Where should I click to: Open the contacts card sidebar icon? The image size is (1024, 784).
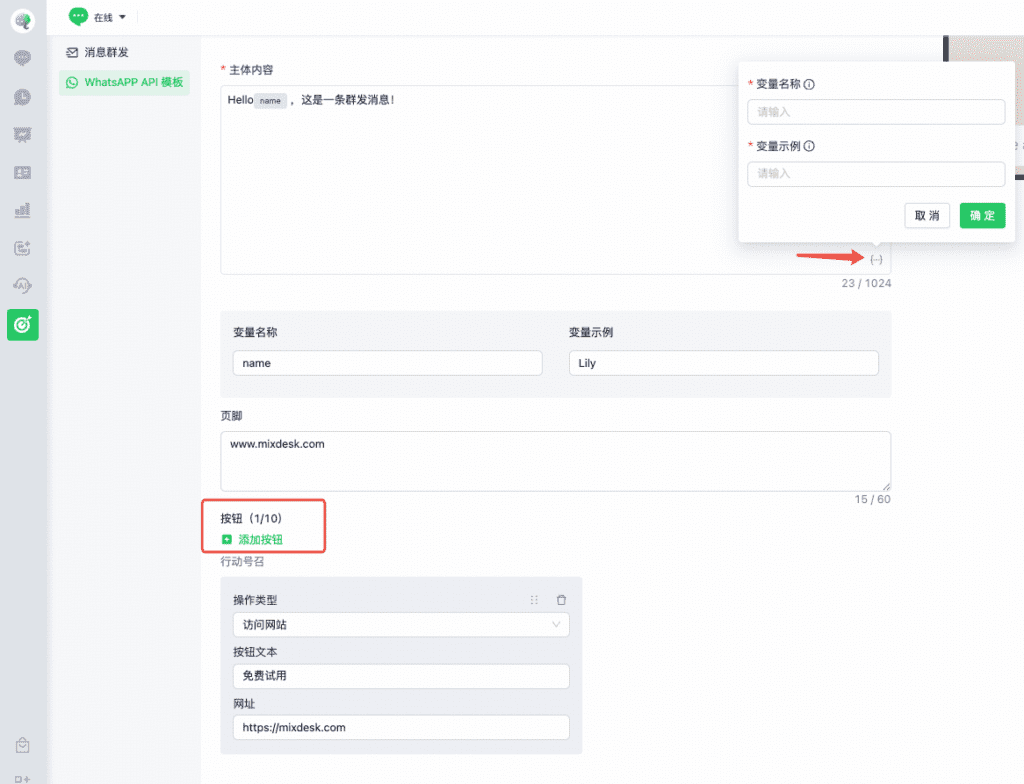pos(22,172)
